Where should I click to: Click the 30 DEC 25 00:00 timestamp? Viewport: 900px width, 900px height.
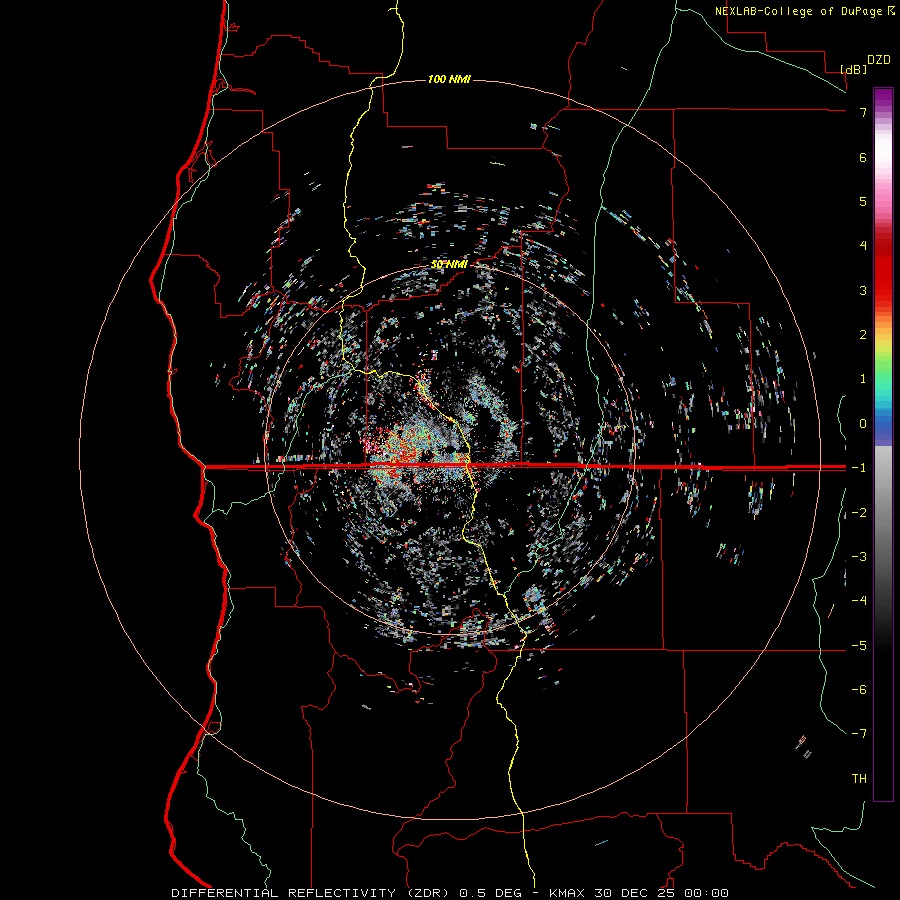pos(662,893)
